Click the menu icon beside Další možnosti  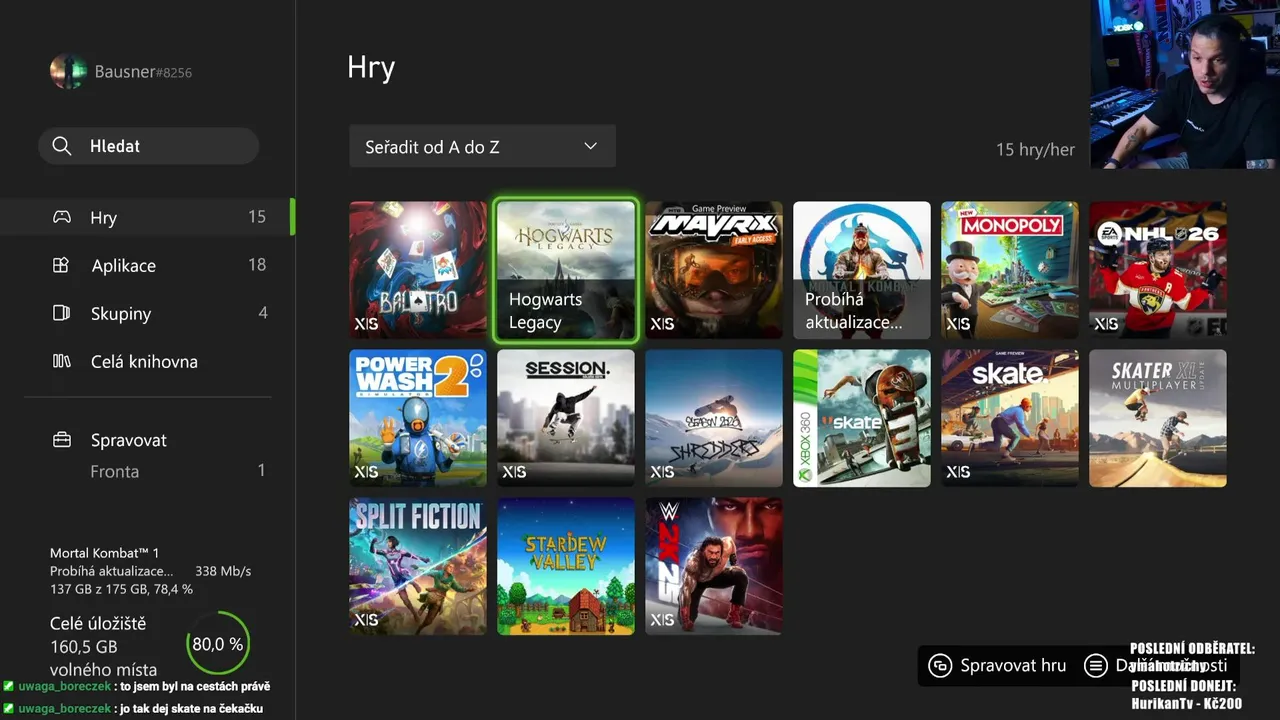point(1096,666)
